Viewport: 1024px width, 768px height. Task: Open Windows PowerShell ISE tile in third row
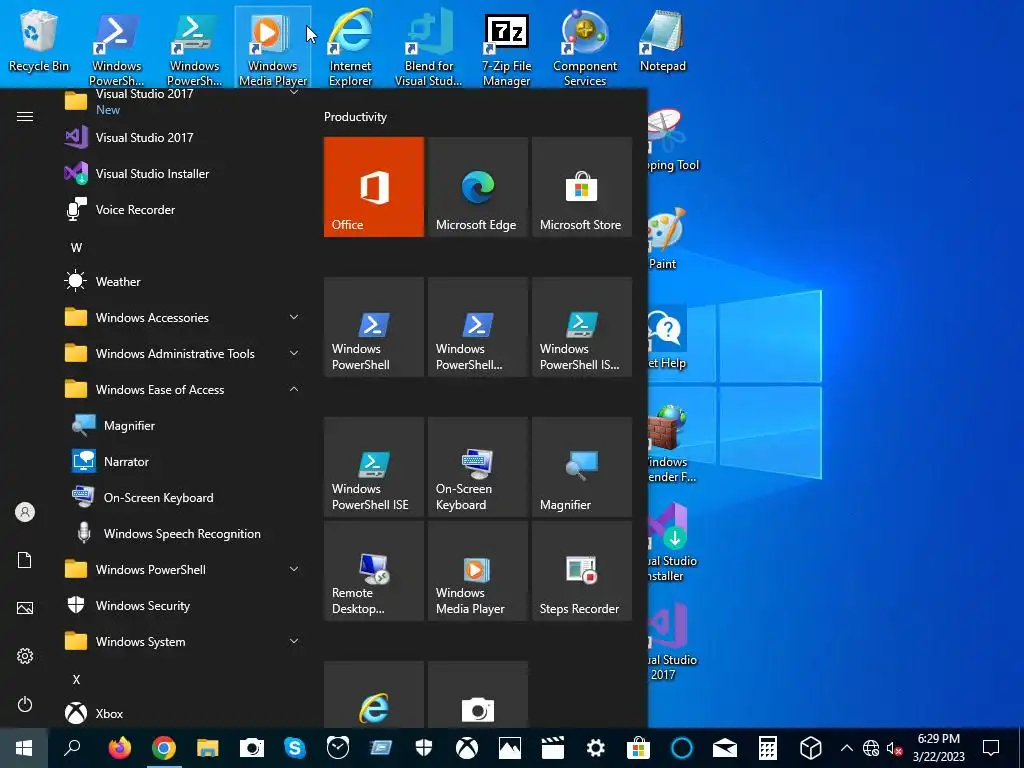[x=374, y=467]
